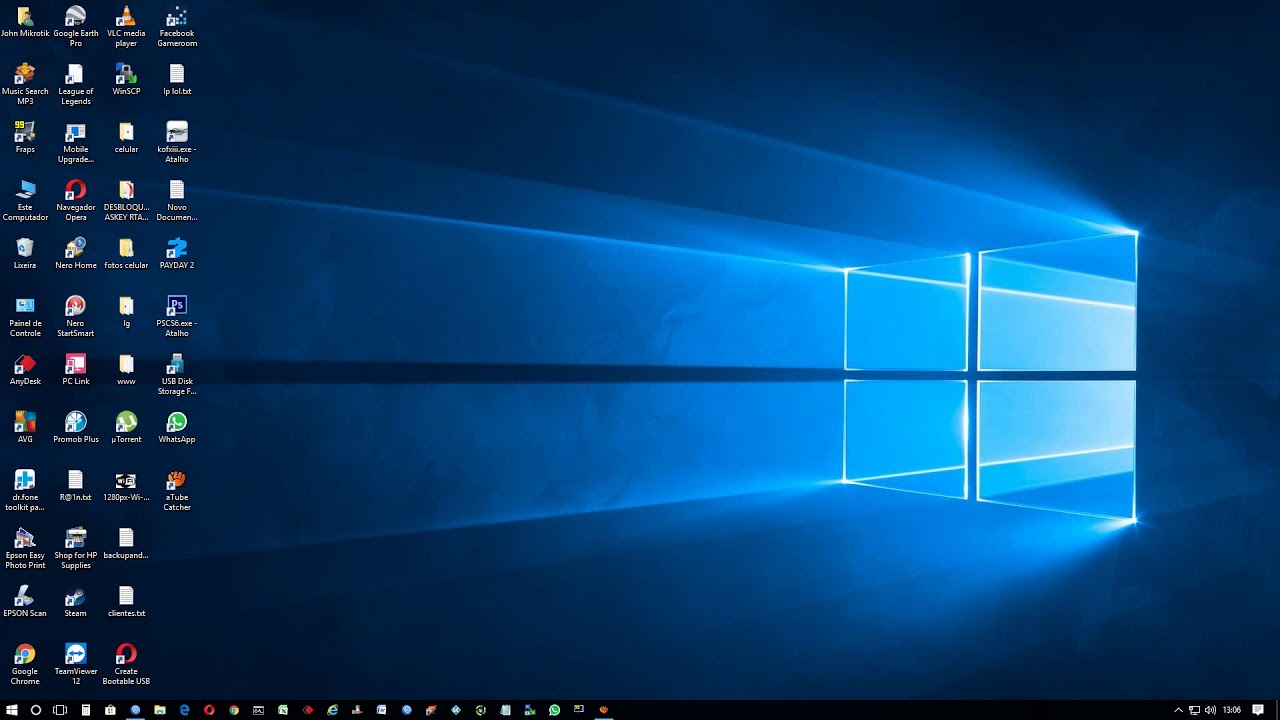Open Opera from the taskbar
1280x720 pixels.
click(209, 710)
